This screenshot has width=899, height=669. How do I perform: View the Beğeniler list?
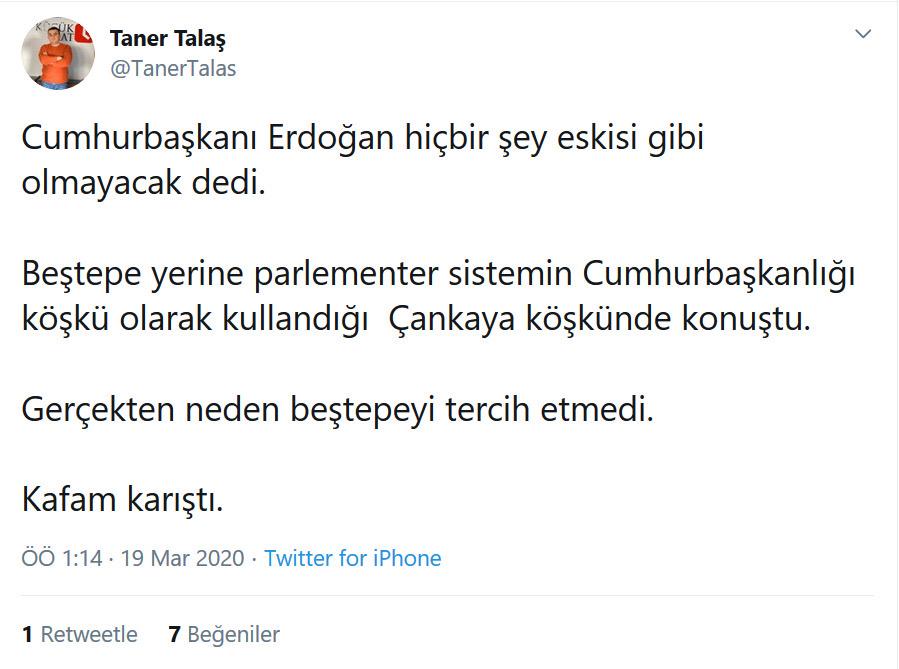(234, 634)
